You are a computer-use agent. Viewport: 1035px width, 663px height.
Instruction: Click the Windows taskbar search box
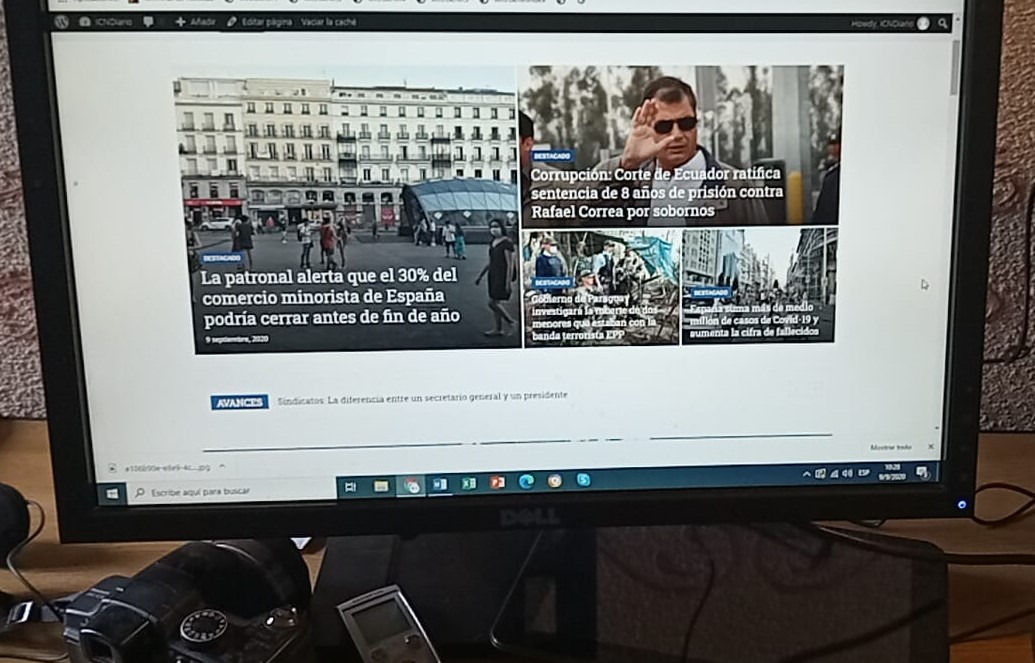coord(230,491)
